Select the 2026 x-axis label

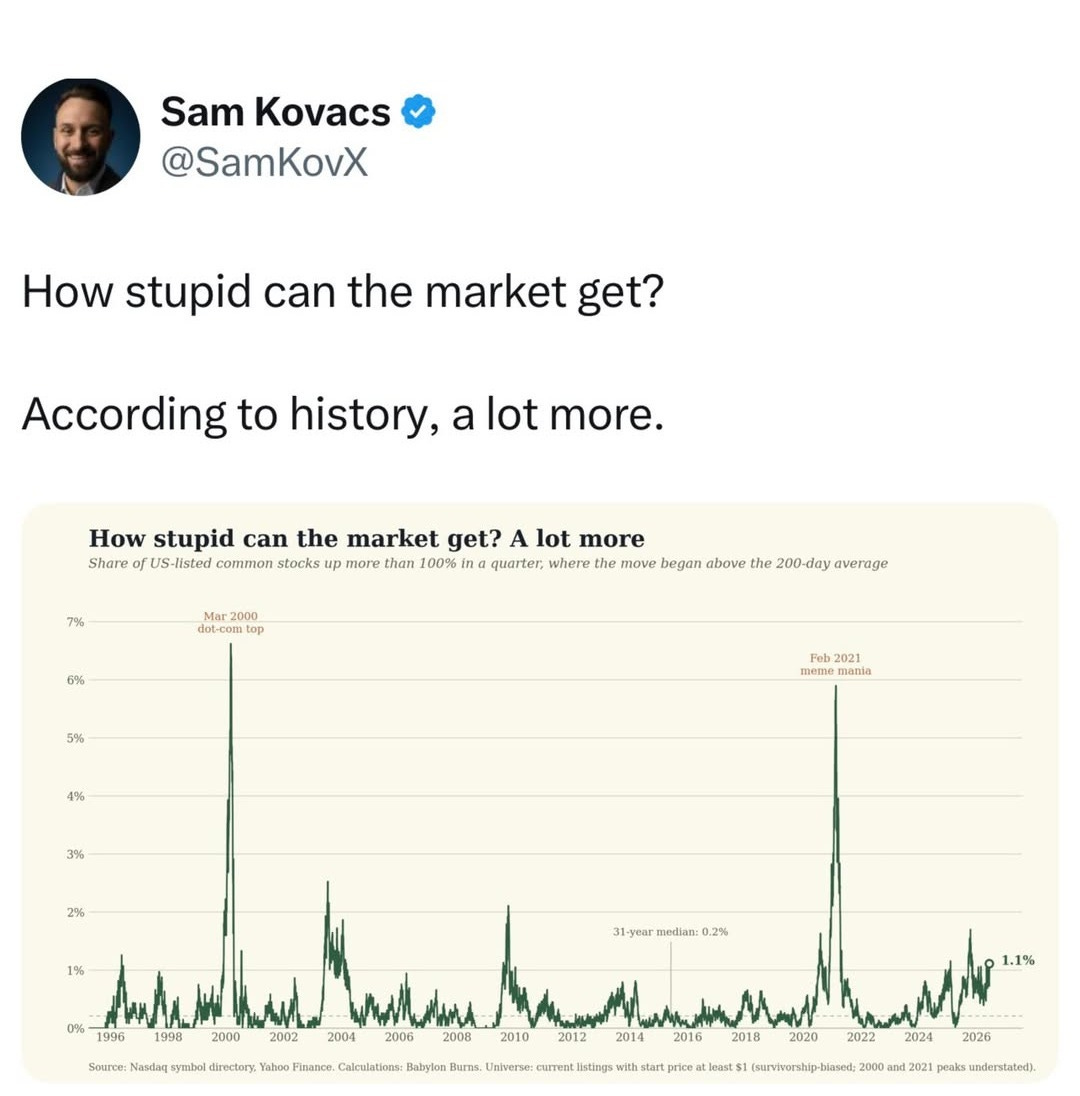click(976, 1037)
